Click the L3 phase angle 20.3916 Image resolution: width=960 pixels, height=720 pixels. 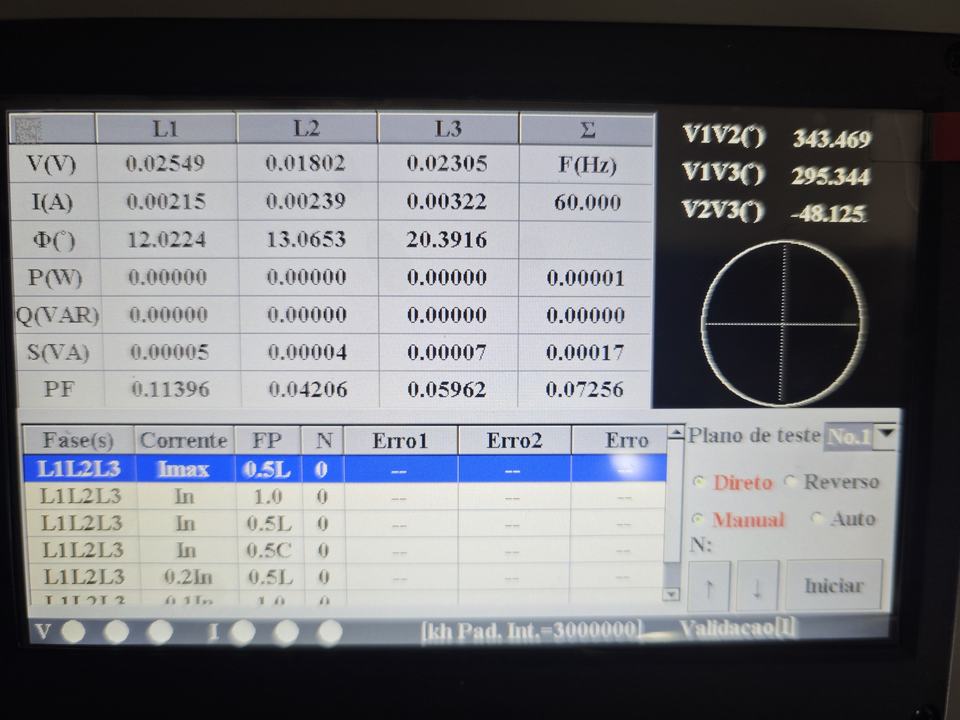click(x=446, y=239)
